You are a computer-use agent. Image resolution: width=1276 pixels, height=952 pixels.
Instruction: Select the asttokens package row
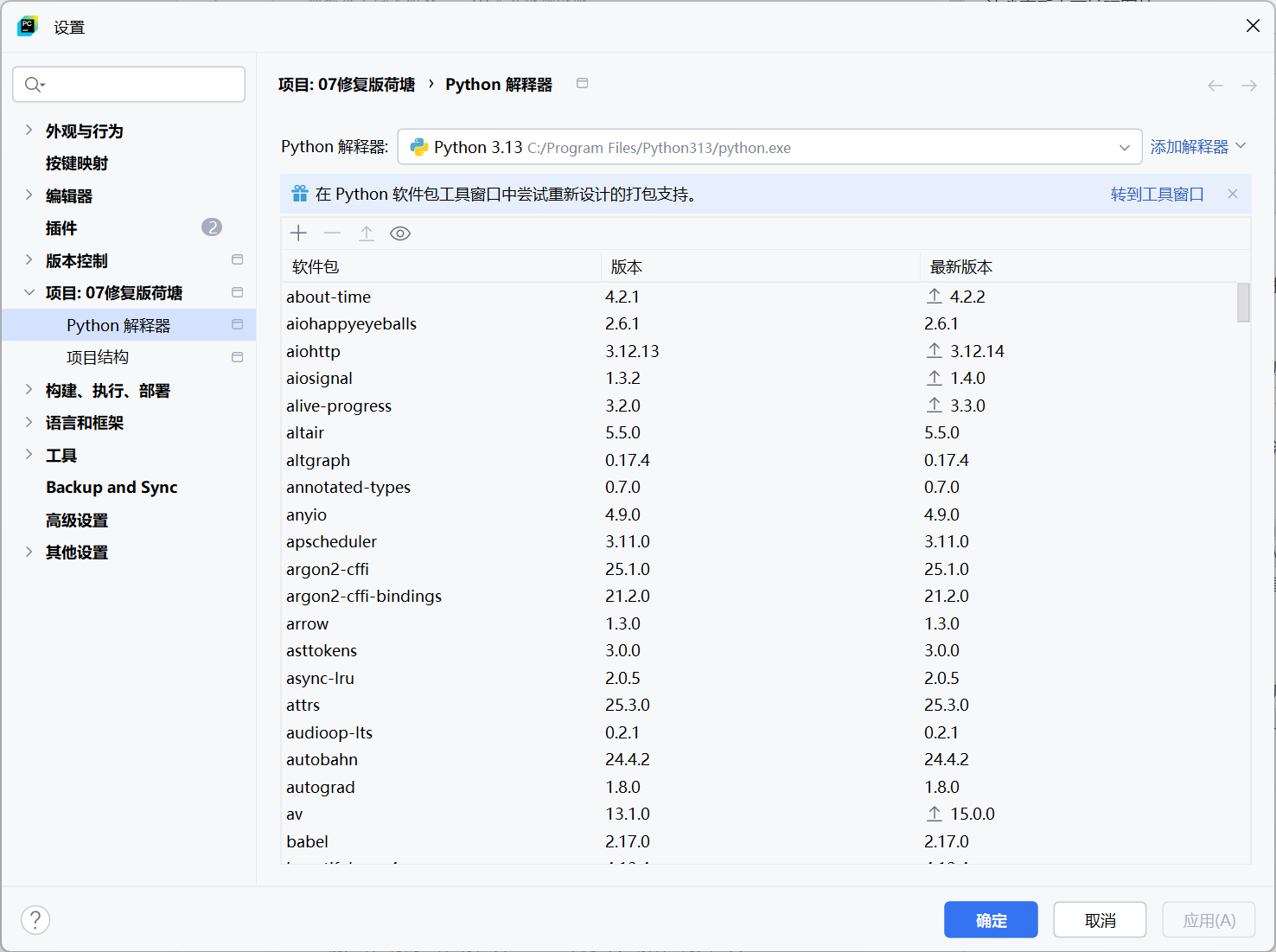coord(759,650)
